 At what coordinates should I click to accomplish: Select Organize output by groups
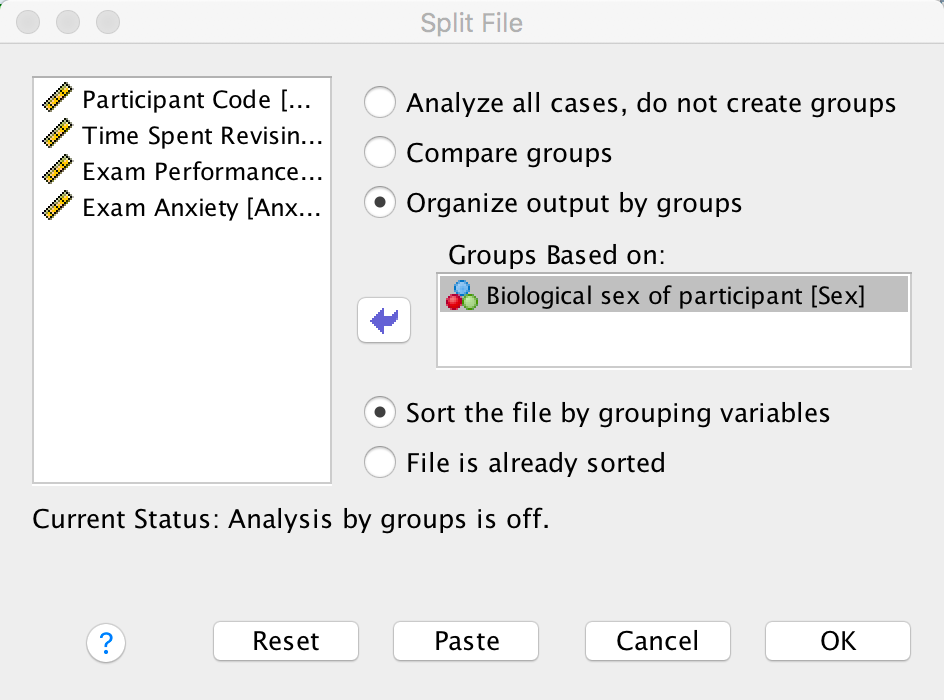click(x=380, y=203)
